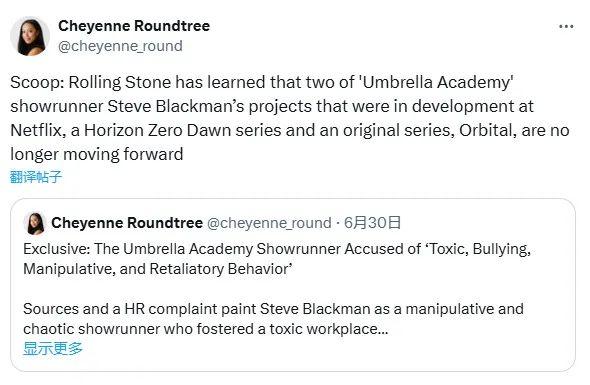
Task: Open the three-dot more options menu
Action: click(566, 26)
